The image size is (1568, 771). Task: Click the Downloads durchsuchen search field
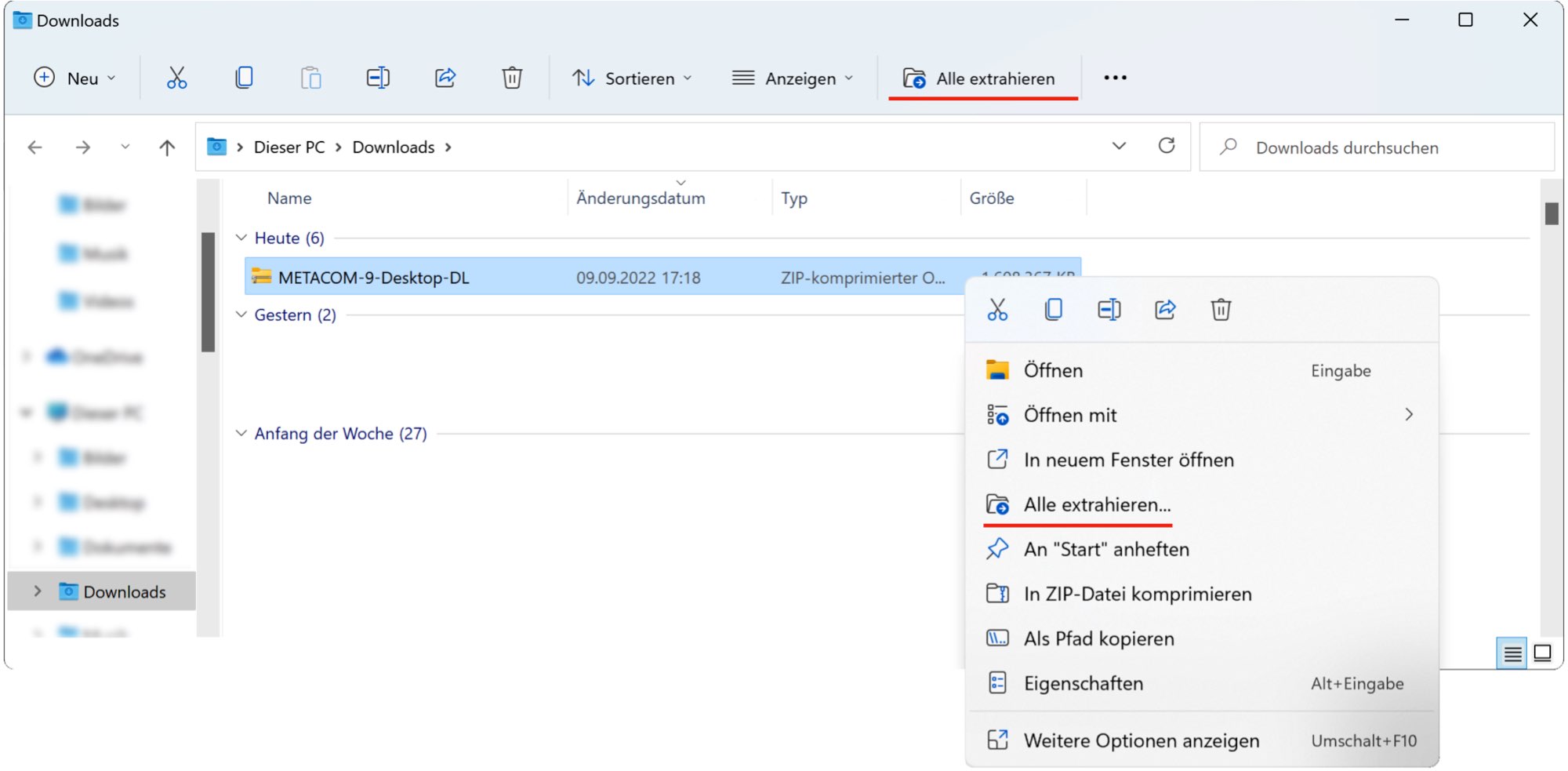pos(1377,147)
